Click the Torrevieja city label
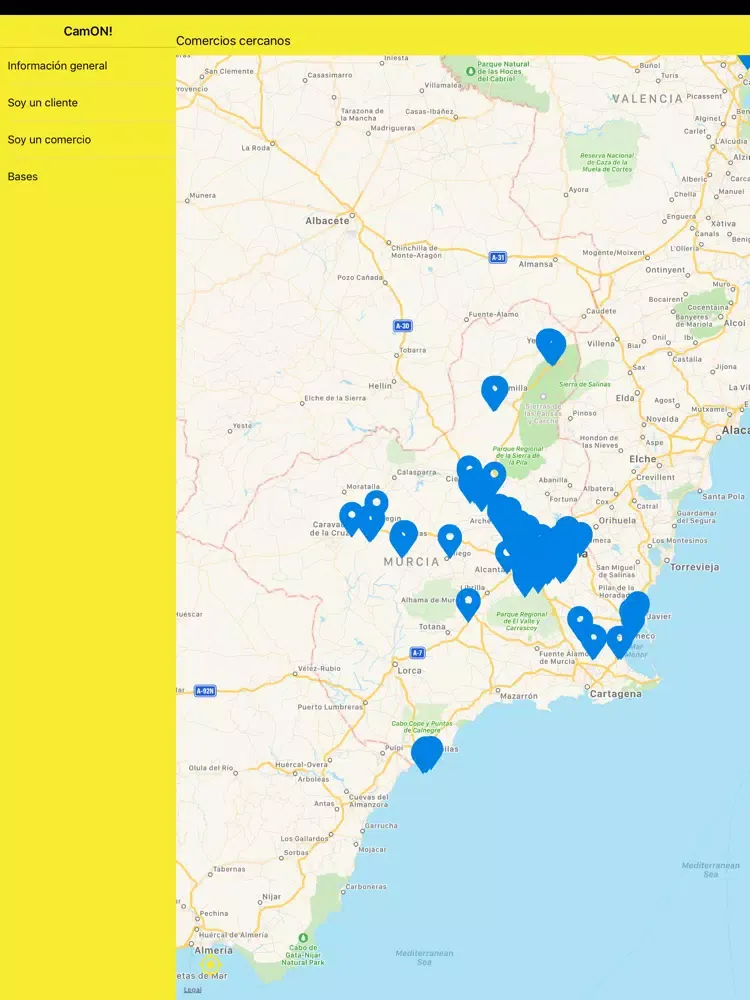The height and width of the screenshot is (1000, 750). 695,567
